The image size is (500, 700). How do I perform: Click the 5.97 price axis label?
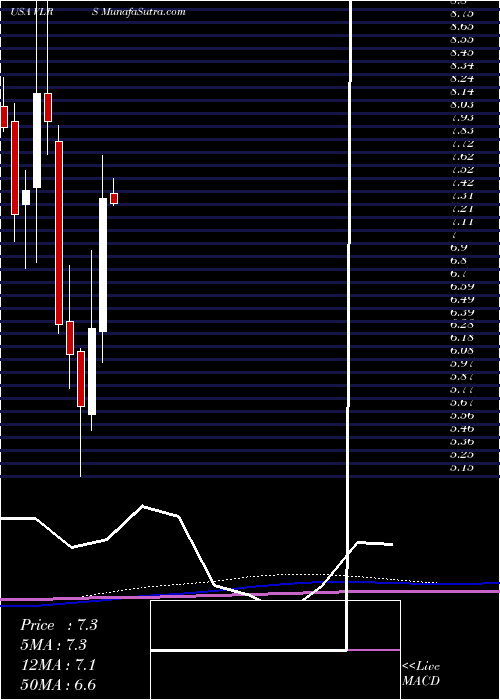click(x=462, y=364)
